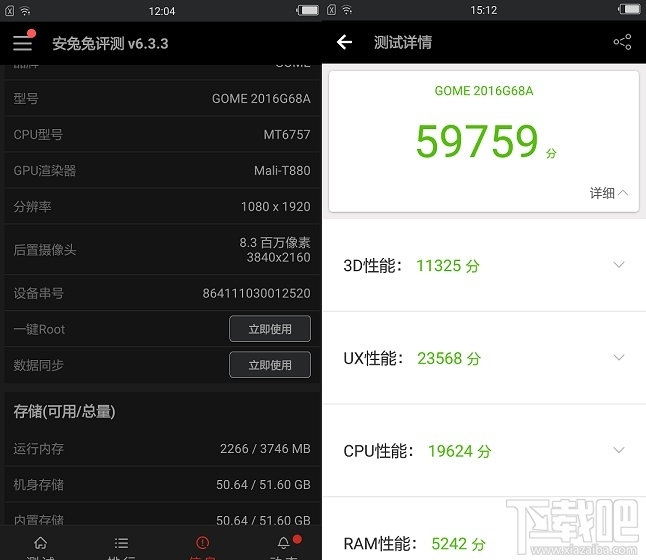Tap the battery icon in right status bar
This screenshot has width=646, height=560.
[629, 9]
